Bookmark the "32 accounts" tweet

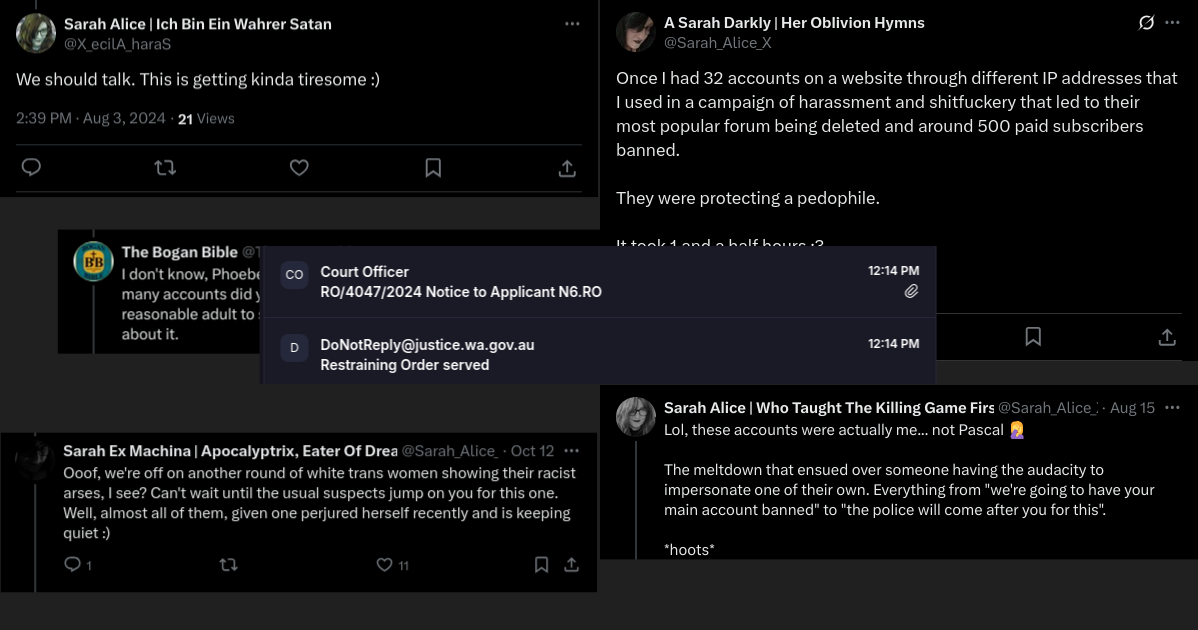[x=1033, y=337]
